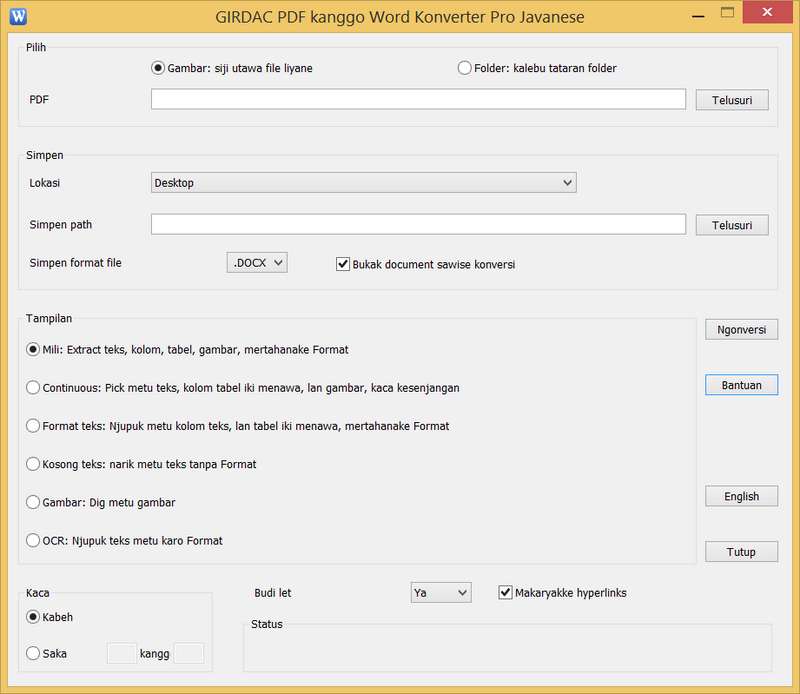Toggle 'Bukak document sawise konversi' checkbox

(x=344, y=265)
